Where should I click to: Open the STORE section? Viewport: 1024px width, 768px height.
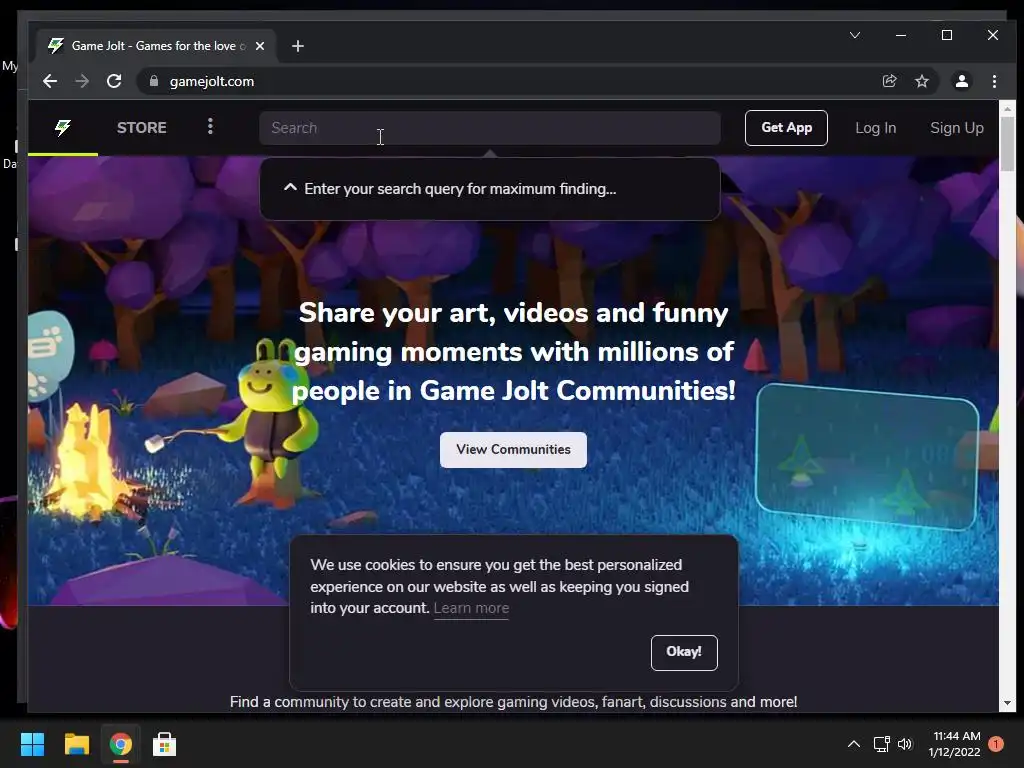click(142, 127)
